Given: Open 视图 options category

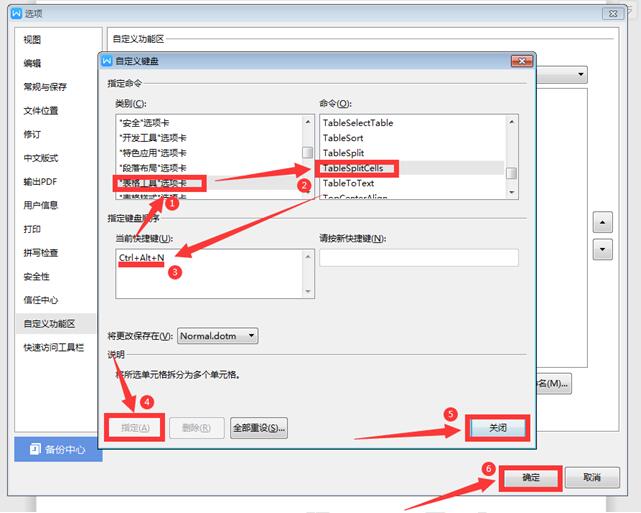Looking at the screenshot, I should pyautogui.click(x=32, y=40).
